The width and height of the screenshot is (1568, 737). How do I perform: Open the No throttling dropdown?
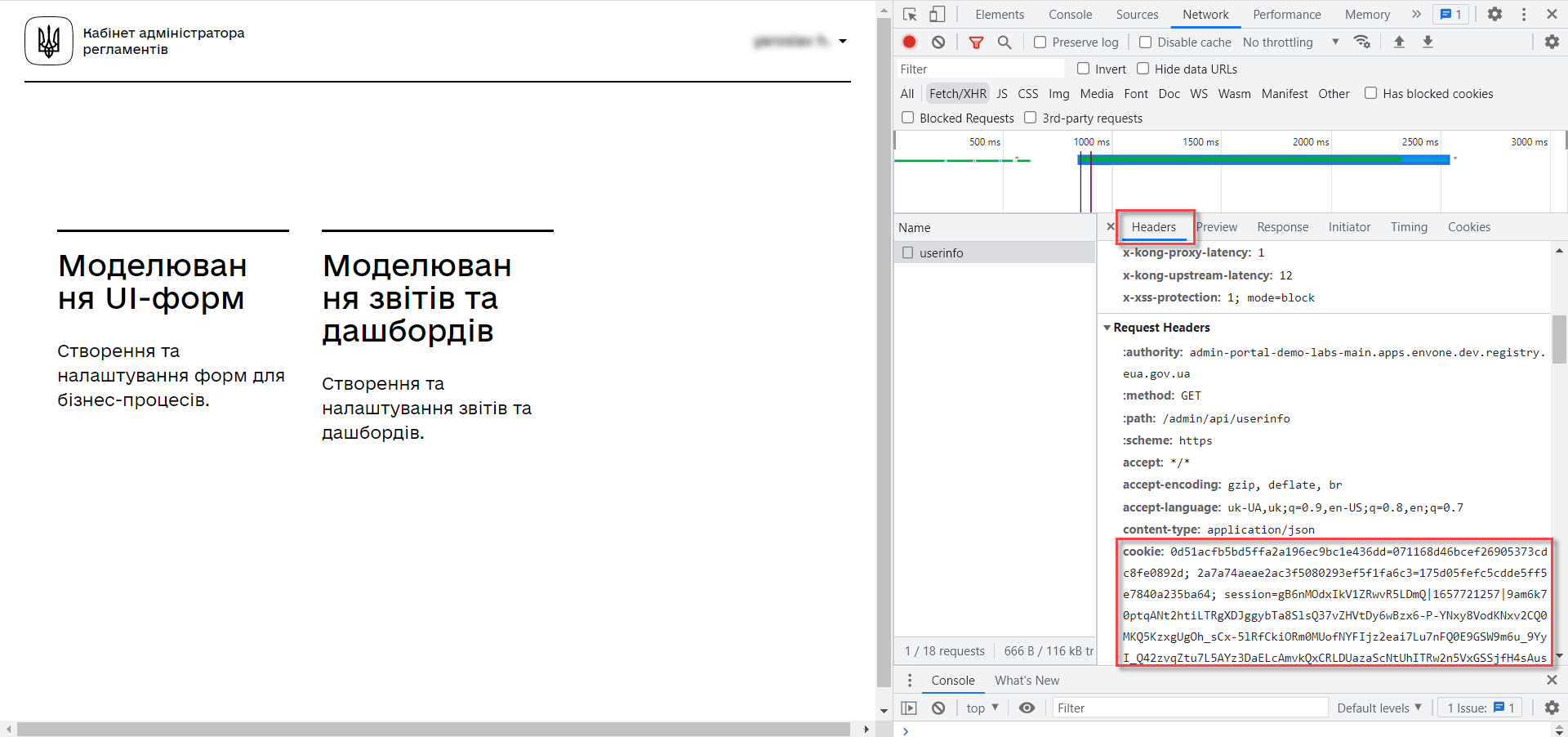pos(1290,42)
